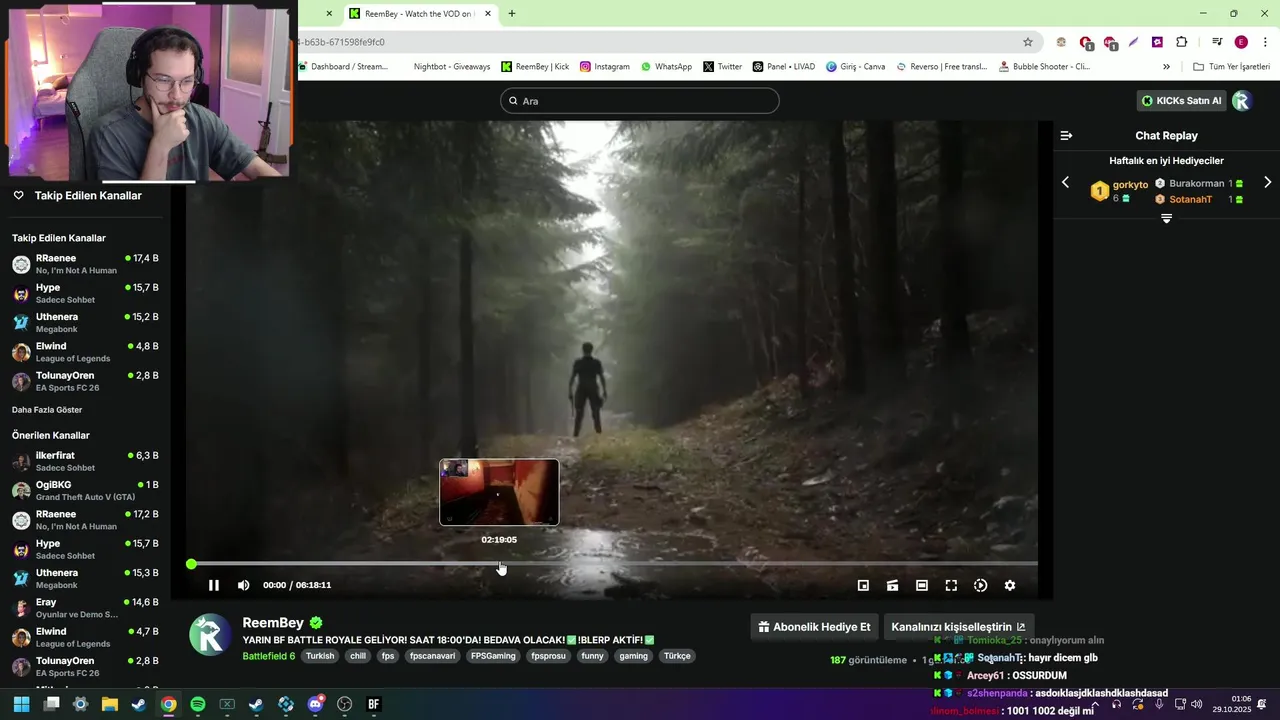This screenshot has width=1280, height=720.
Task: Show next weekly top gifters
Action: (x=1267, y=182)
